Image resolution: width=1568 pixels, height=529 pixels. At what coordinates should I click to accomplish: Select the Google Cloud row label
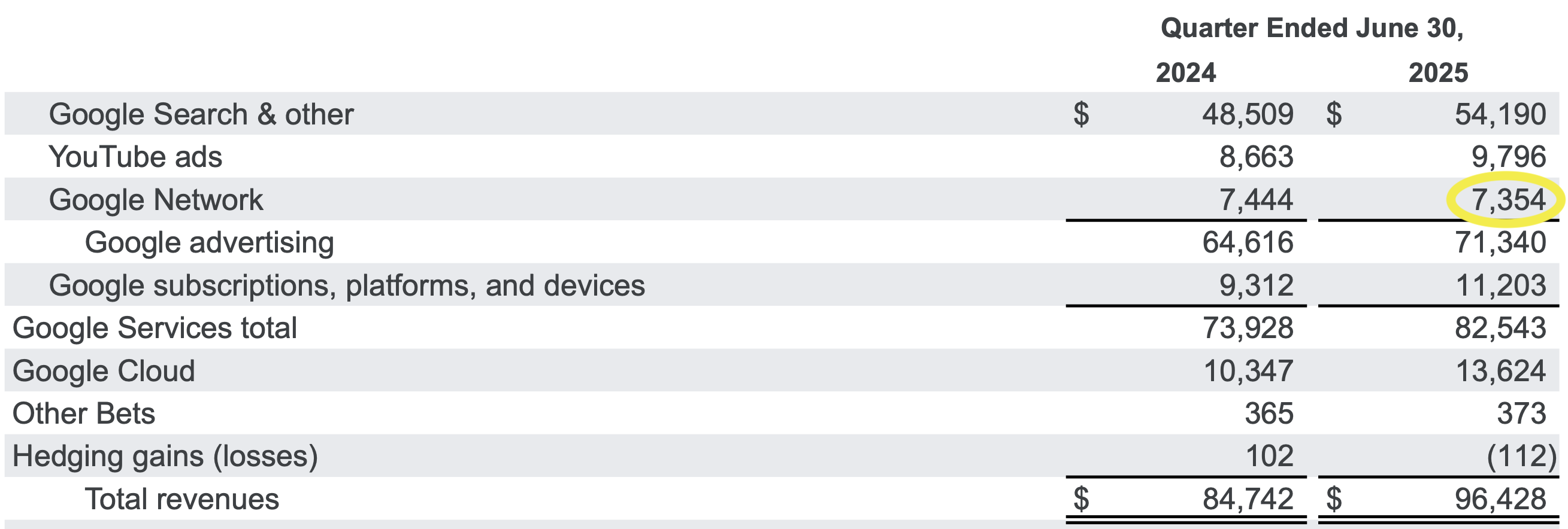pos(104,371)
